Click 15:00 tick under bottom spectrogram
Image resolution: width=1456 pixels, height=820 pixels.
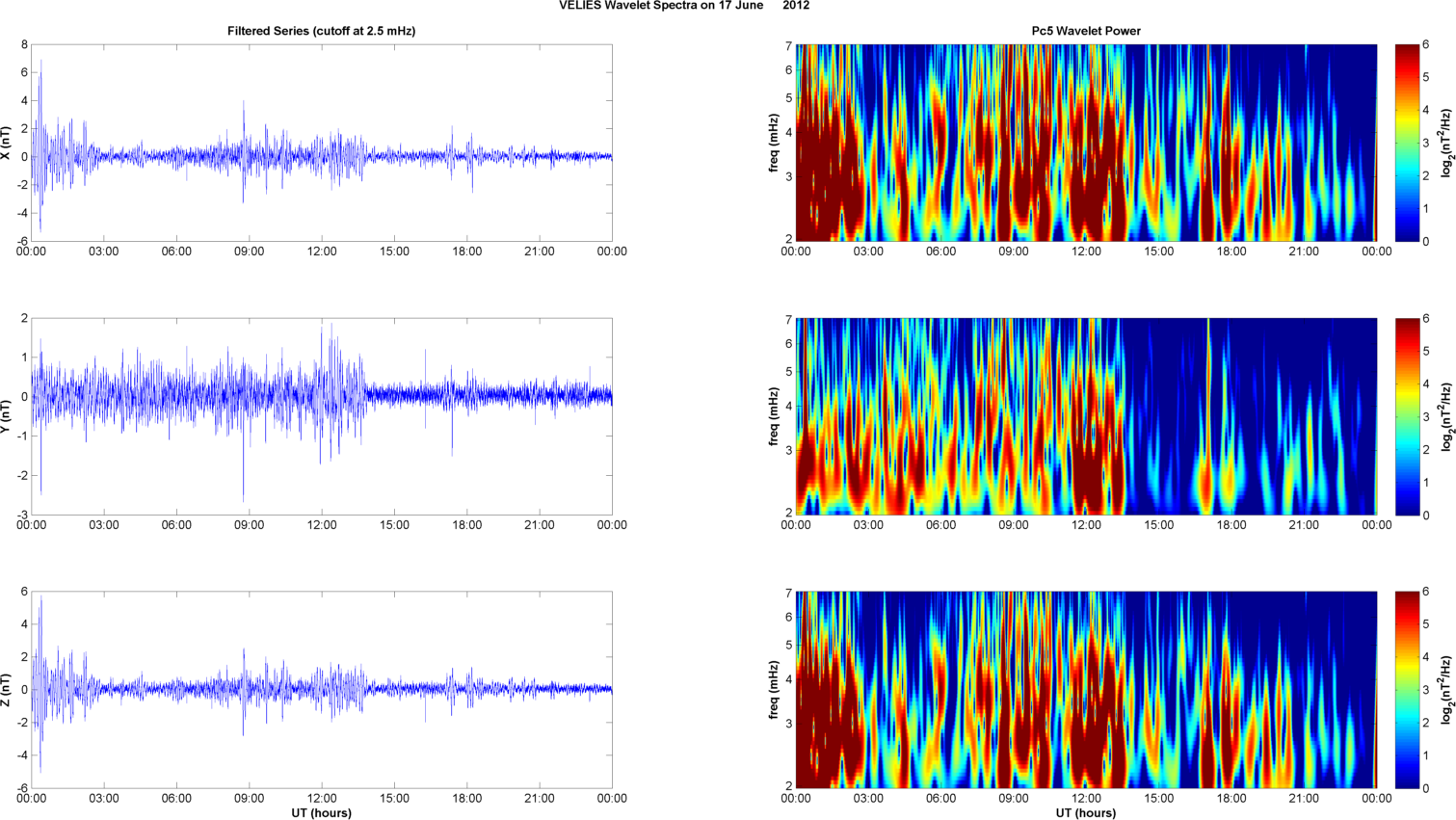click(x=1158, y=799)
